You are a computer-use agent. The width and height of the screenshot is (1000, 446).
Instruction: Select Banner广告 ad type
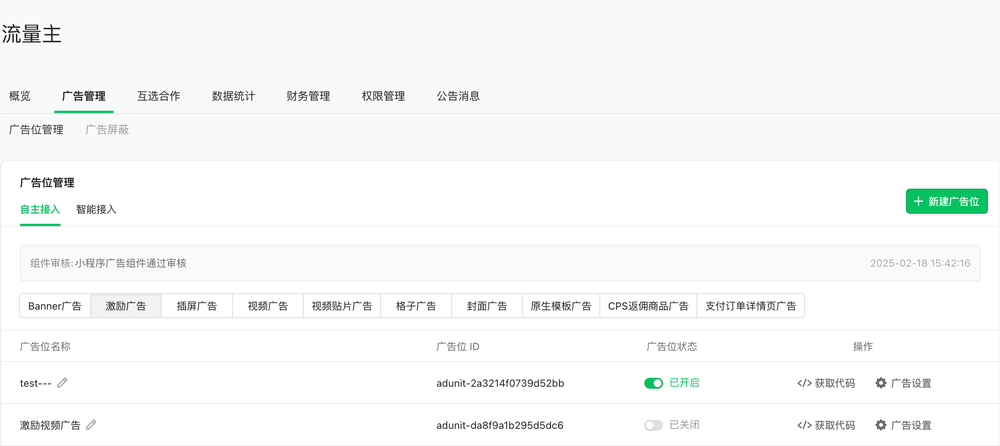point(55,306)
